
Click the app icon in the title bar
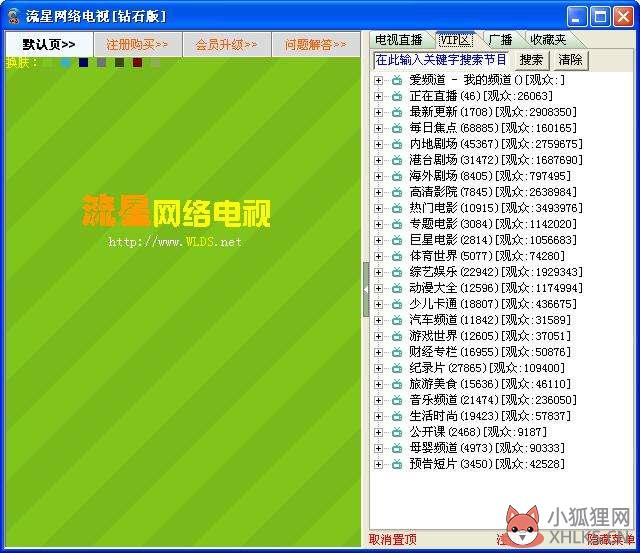[13, 16]
